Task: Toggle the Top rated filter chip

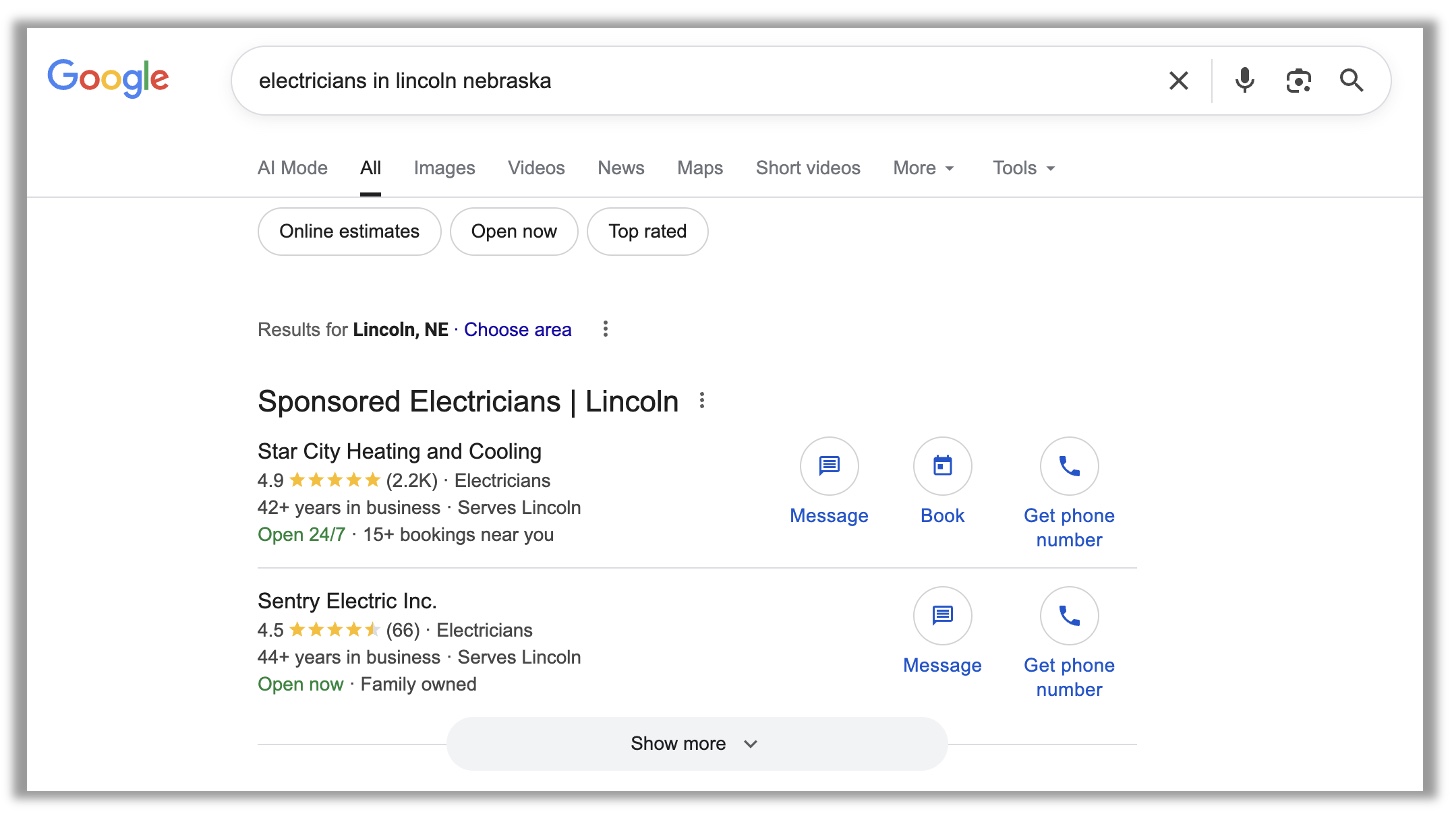Action: (647, 232)
